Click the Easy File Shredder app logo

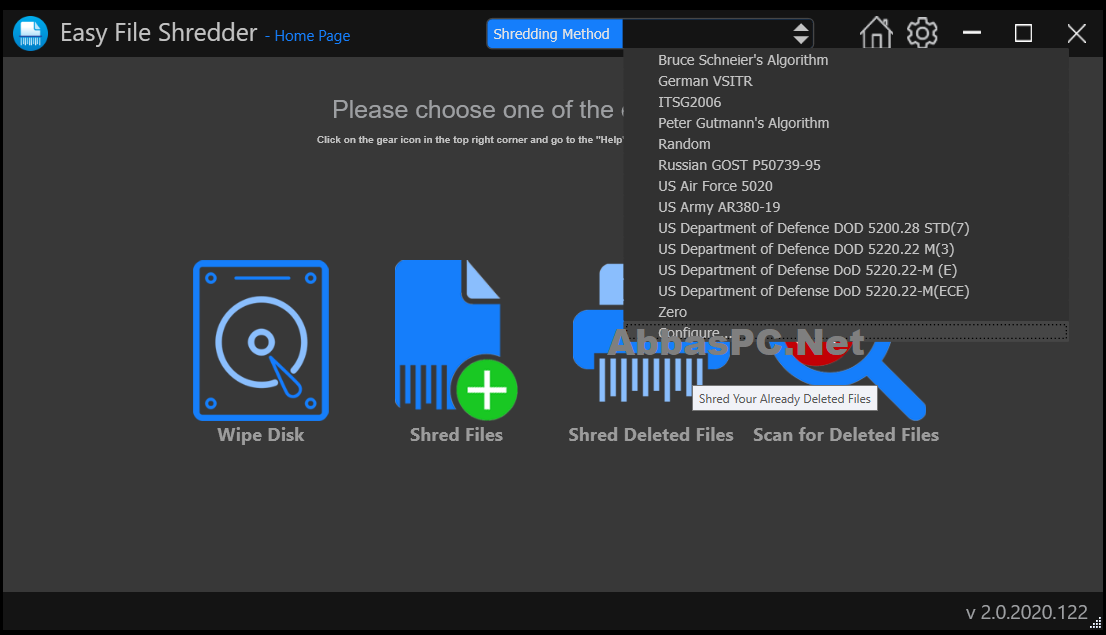[x=30, y=33]
